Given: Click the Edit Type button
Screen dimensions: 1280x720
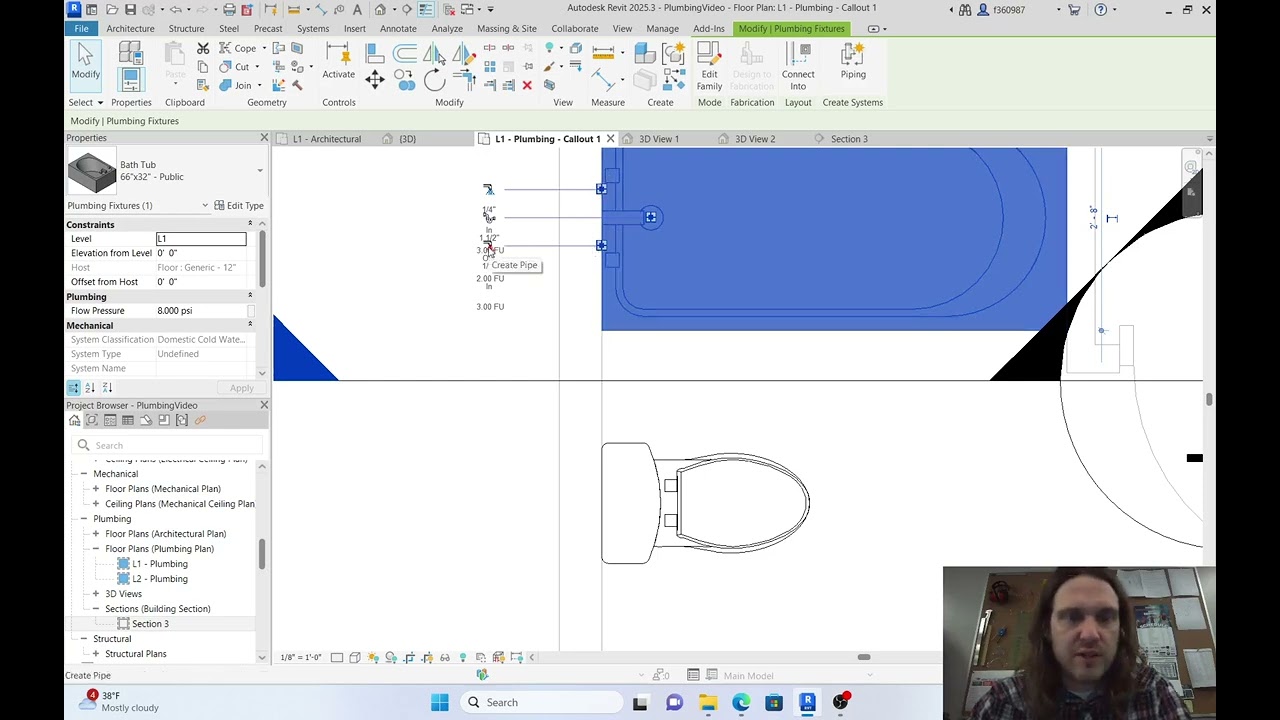Looking at the screenshot, I should (x=238, y=206).
